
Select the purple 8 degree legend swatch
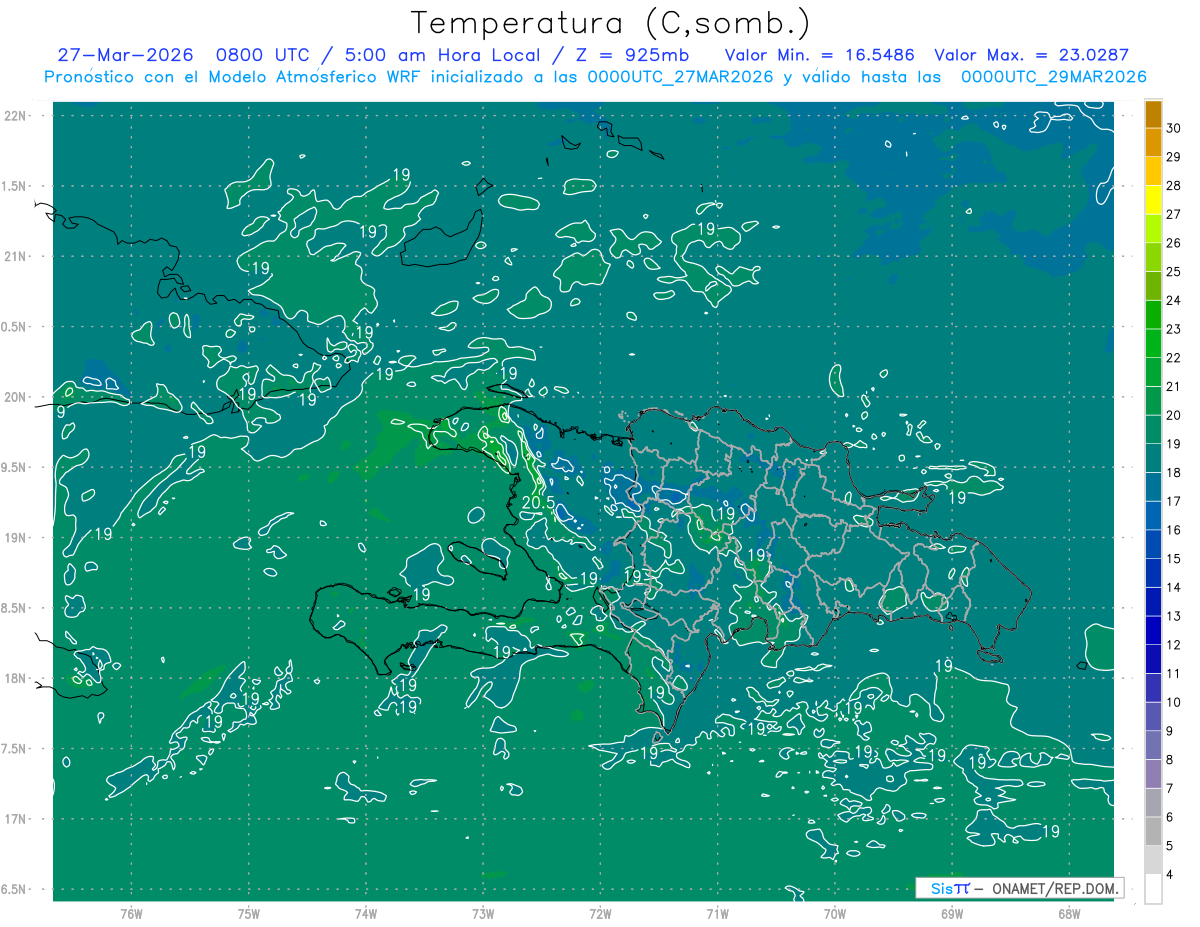pos(1153,745)
